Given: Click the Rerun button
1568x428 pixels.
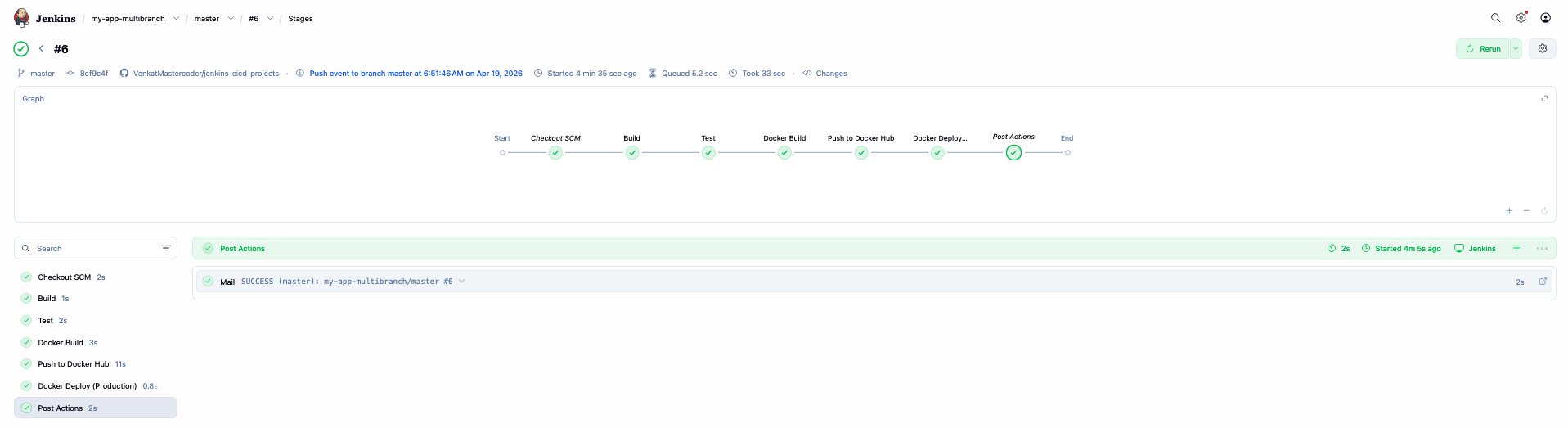Looking at the screenshot, I should coord(1483,49).
